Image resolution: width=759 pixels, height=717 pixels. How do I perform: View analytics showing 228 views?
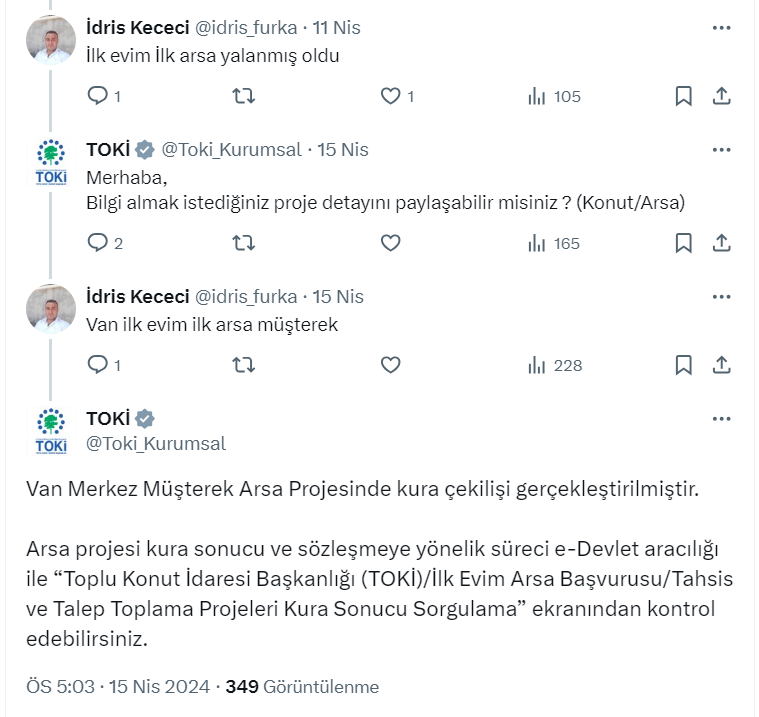(x=554, y=365)
